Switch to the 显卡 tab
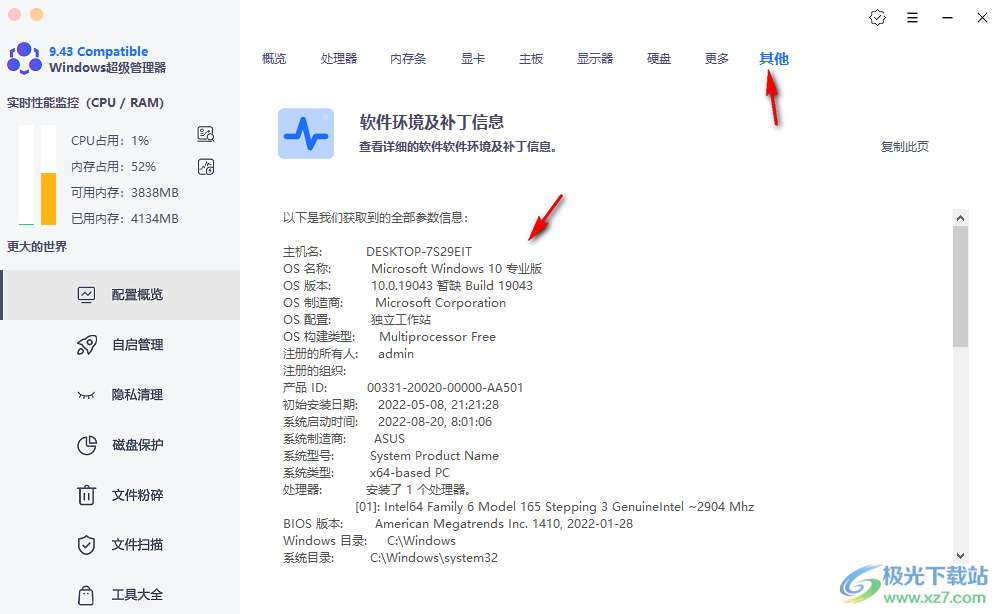The height and width of the screenshot is (614, 999). (473, 59)
